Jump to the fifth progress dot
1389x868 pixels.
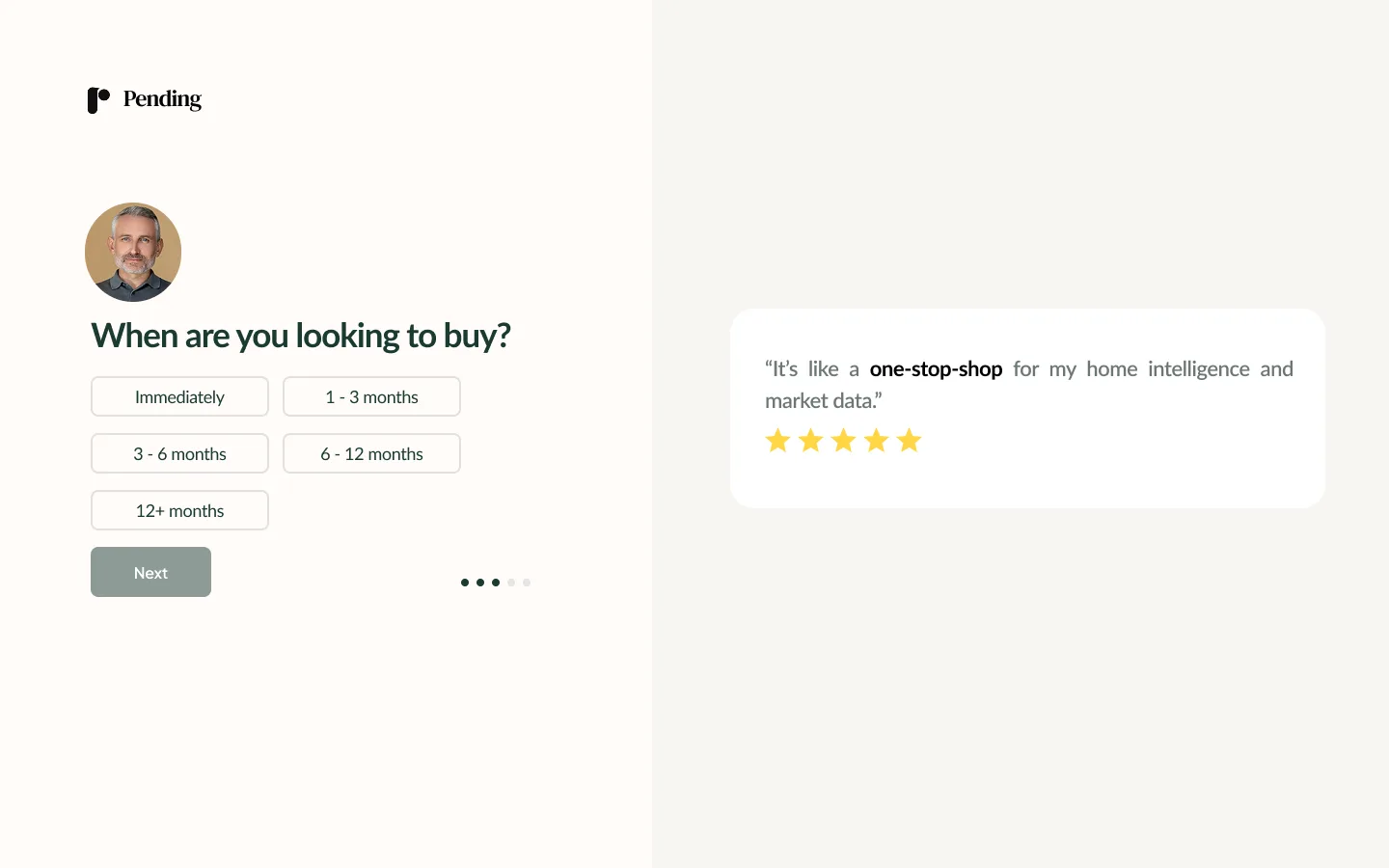[x=527, y=583]
